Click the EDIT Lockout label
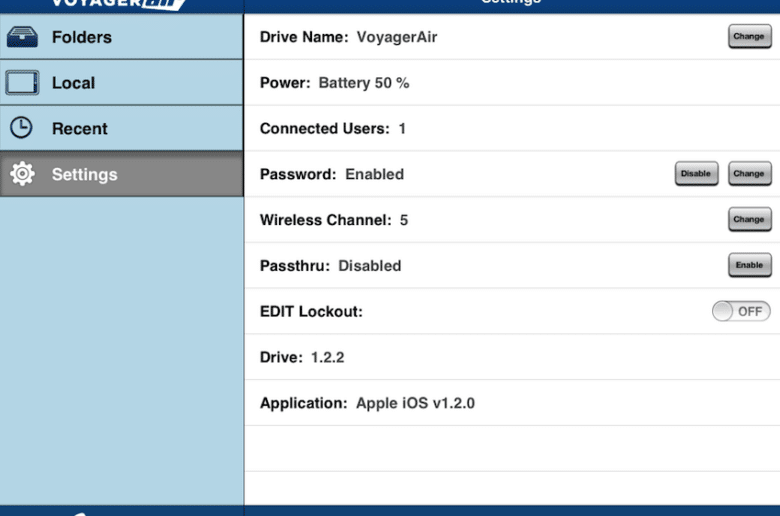 pyautogui.click(x=311, y=311)
